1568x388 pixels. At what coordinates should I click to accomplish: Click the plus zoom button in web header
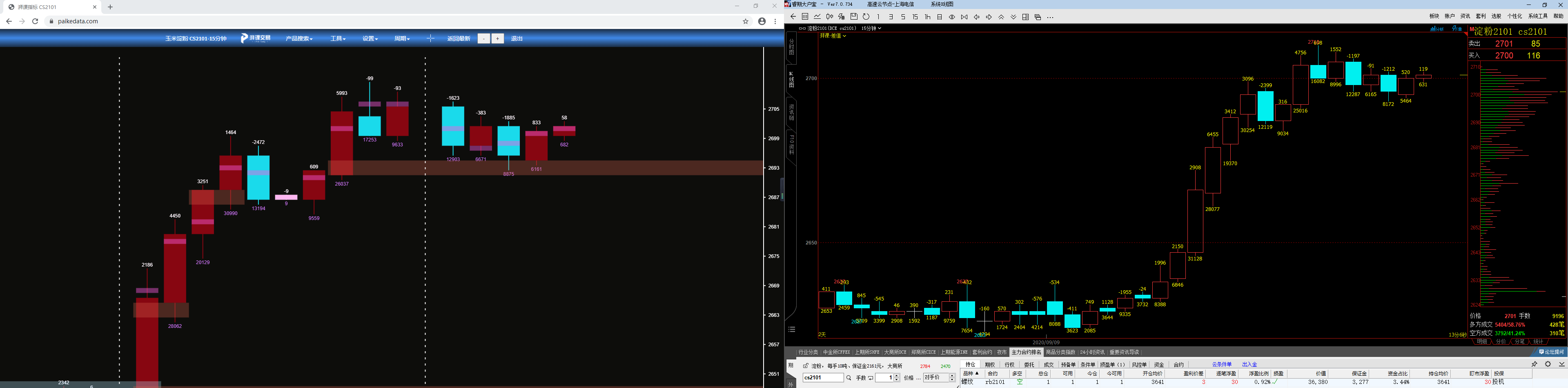[497, 38]
